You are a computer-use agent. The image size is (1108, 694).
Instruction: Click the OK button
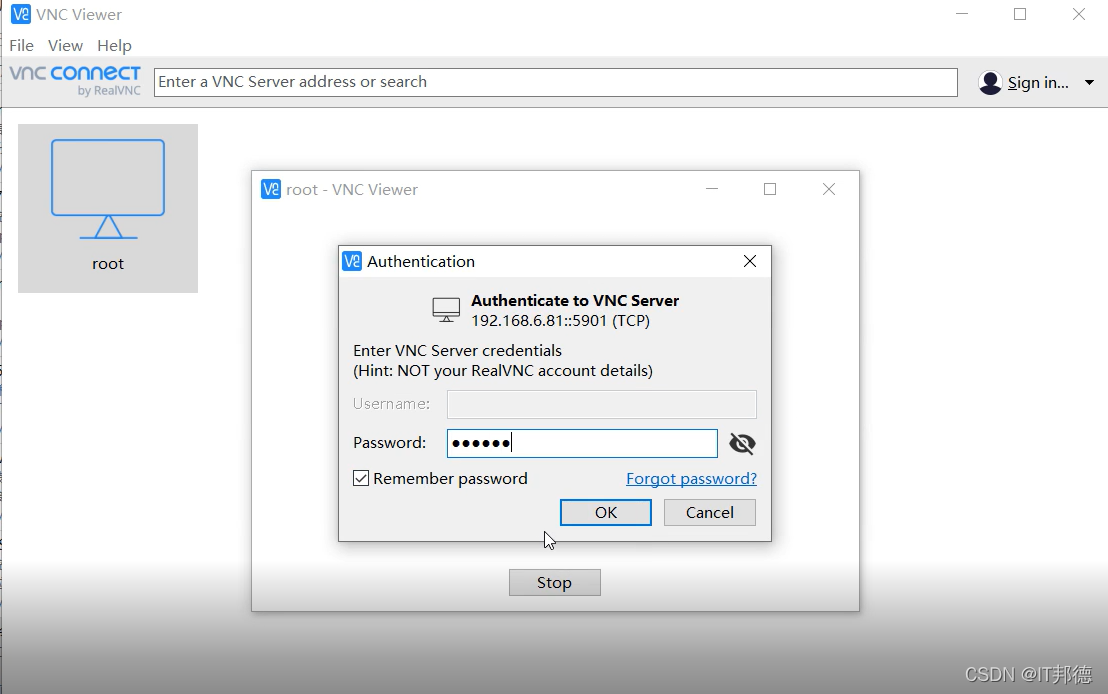(606, 512)
